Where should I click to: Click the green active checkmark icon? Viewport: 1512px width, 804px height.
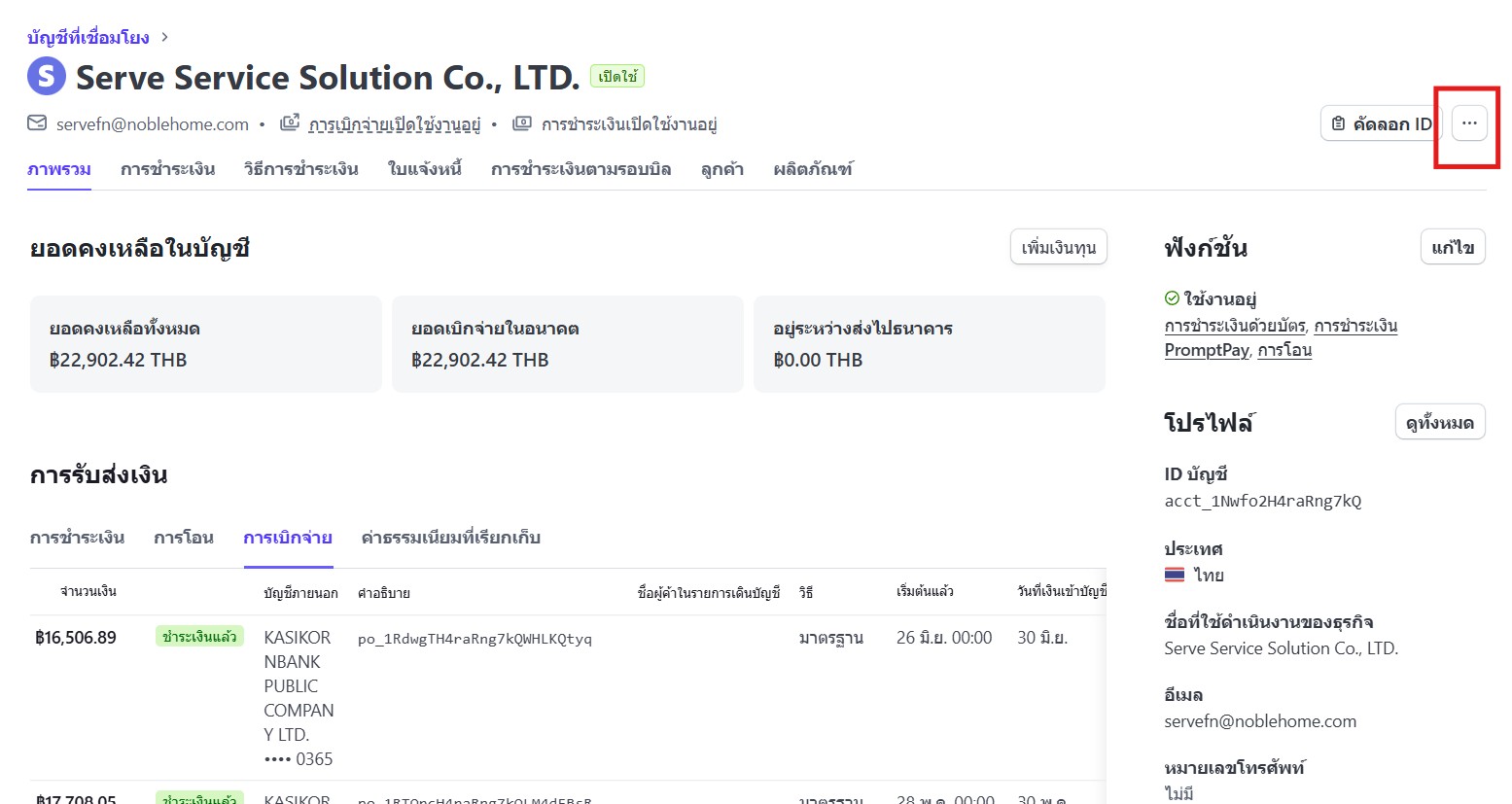click(1172, 298)
